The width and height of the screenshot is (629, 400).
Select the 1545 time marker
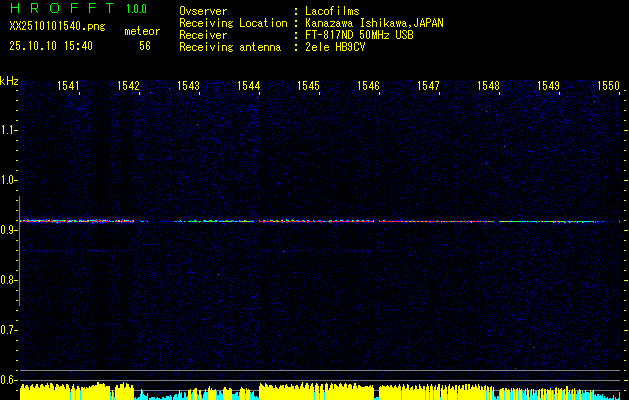click(x=308, y=87)
